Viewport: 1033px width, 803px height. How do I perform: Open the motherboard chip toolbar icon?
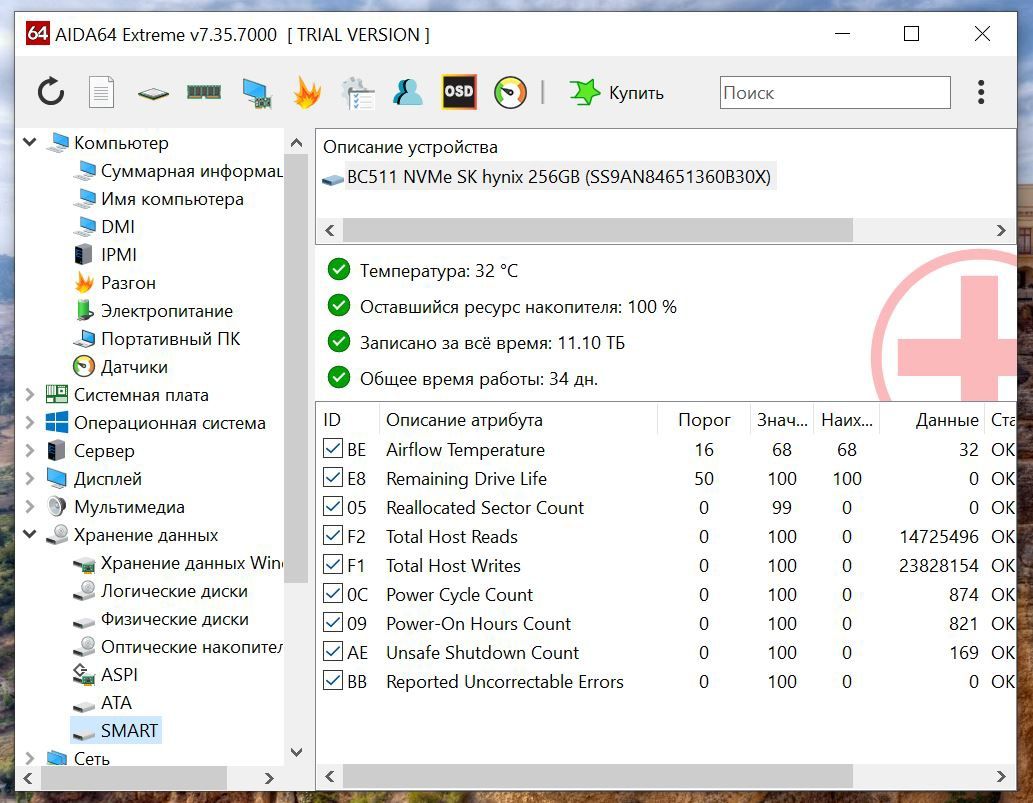coord(153,93)
